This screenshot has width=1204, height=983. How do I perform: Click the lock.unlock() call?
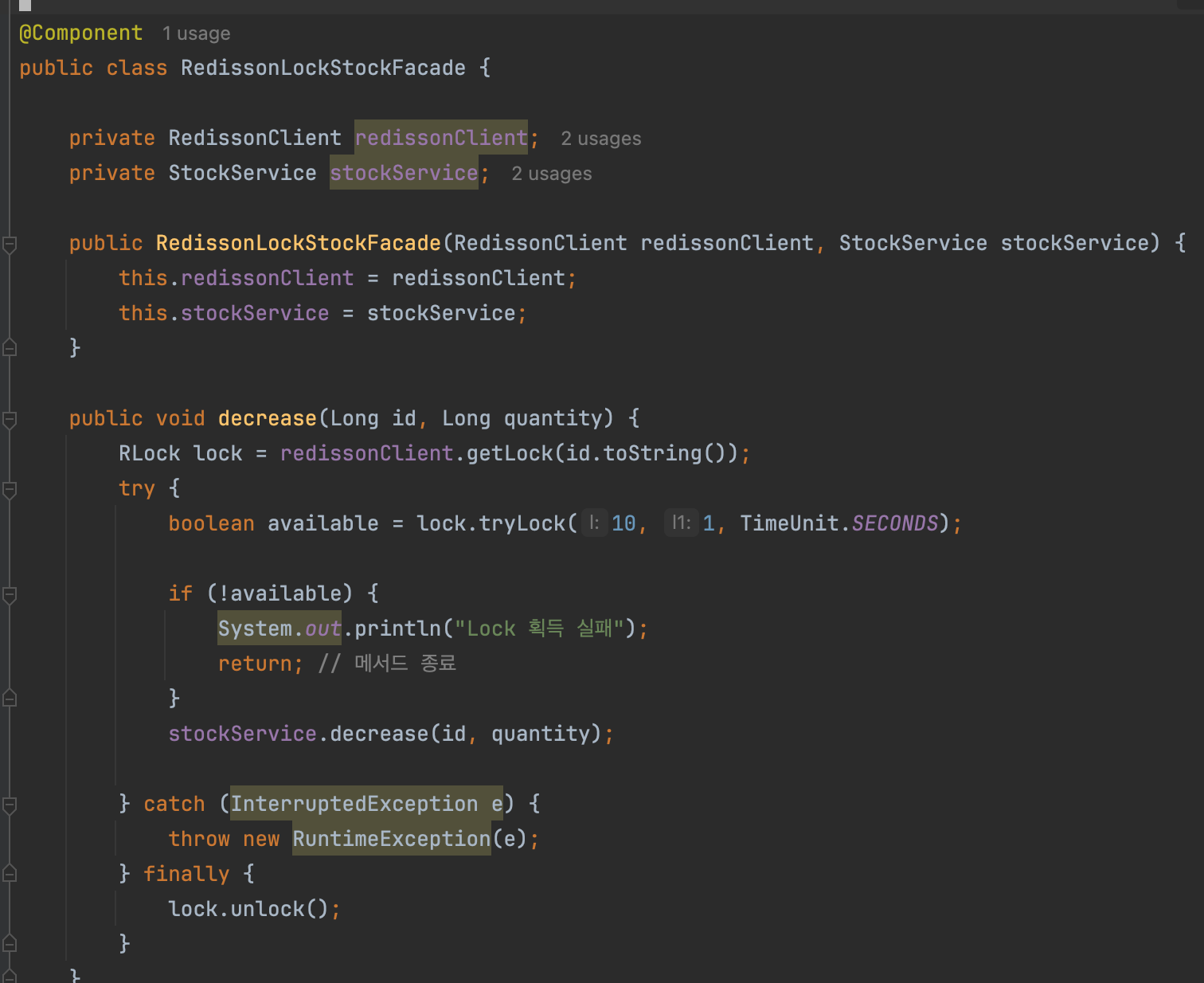click(x=248, y=909)
